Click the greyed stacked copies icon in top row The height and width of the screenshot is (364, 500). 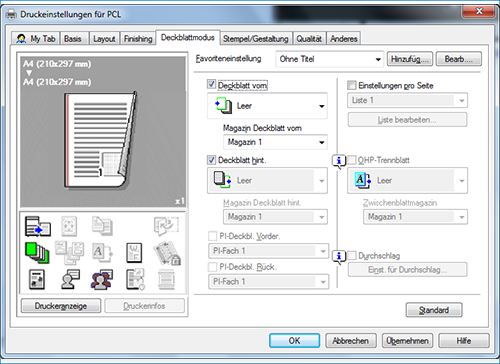coord(102,226)
